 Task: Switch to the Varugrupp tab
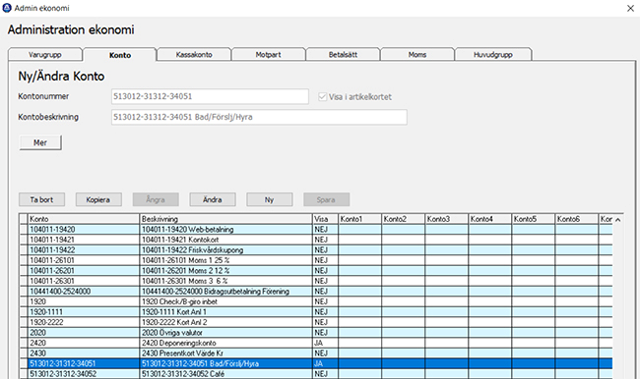(45, 55)
